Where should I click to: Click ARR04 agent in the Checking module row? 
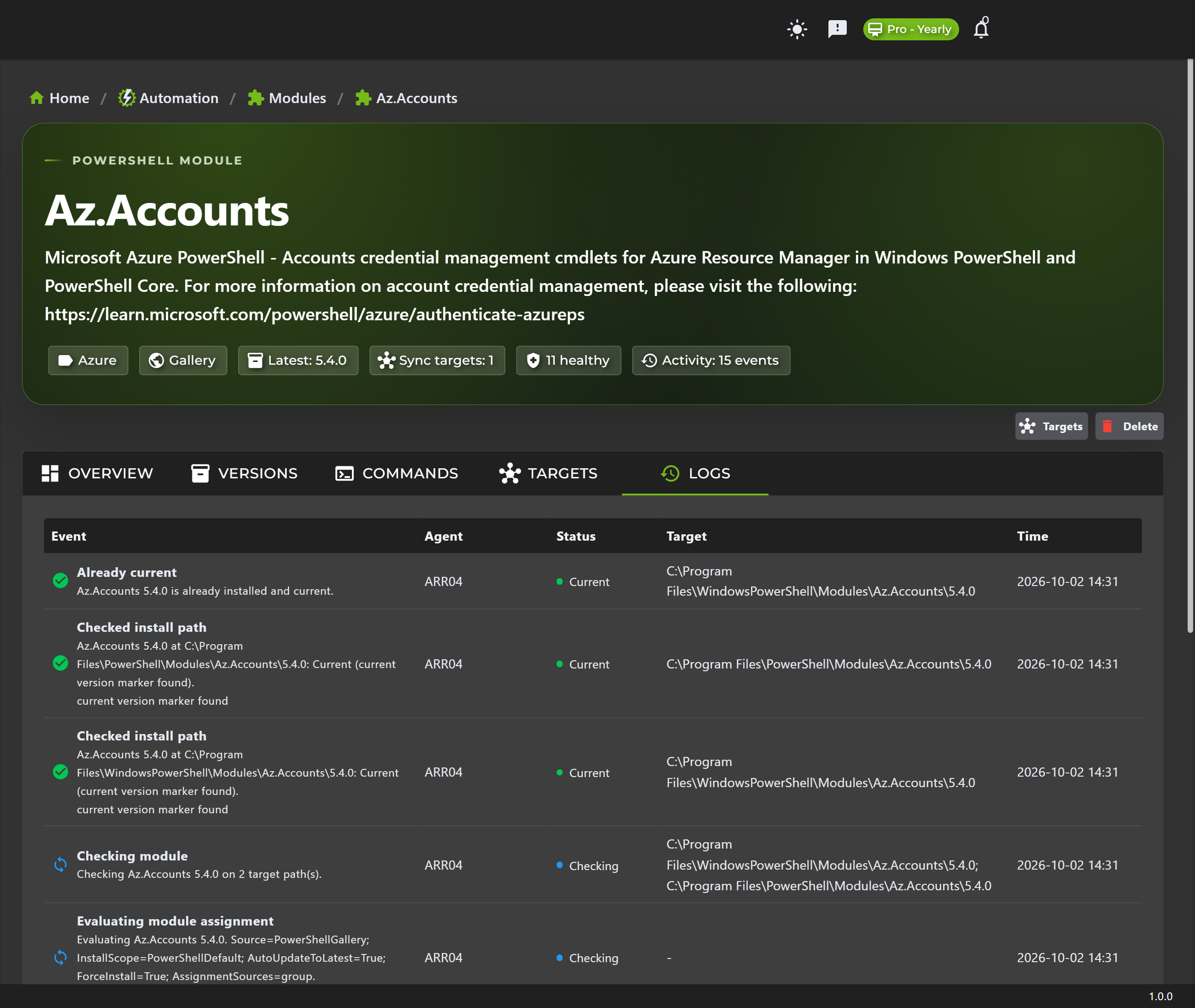tap(444, 865)
